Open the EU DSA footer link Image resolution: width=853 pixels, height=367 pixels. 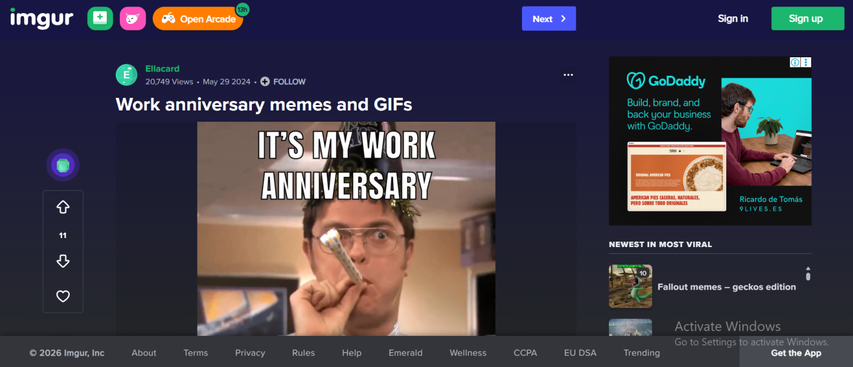580,353
